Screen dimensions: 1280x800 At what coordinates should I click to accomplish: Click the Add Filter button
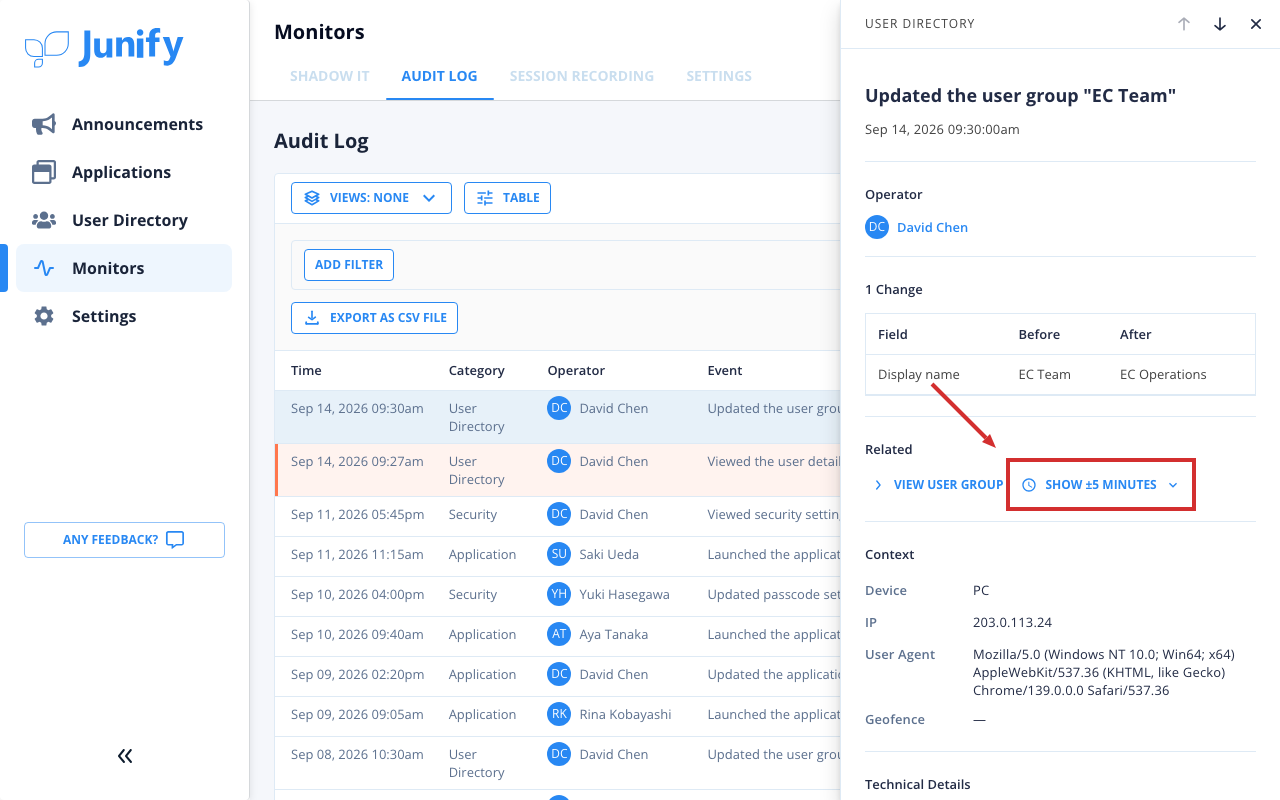point(349,265)
